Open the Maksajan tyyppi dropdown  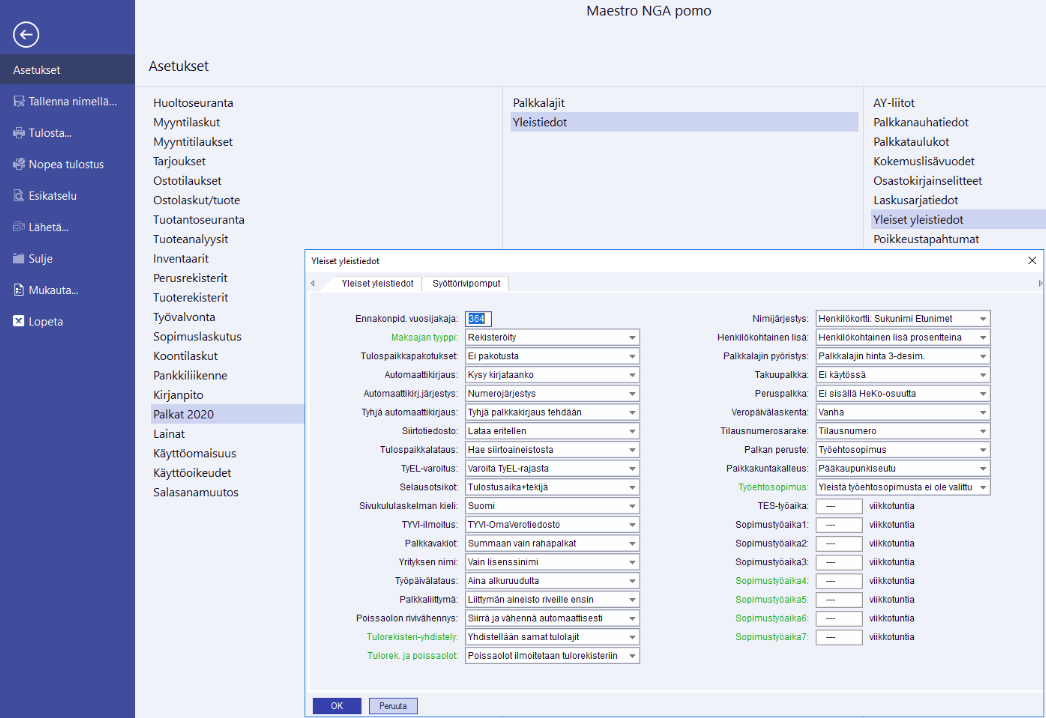632,338
